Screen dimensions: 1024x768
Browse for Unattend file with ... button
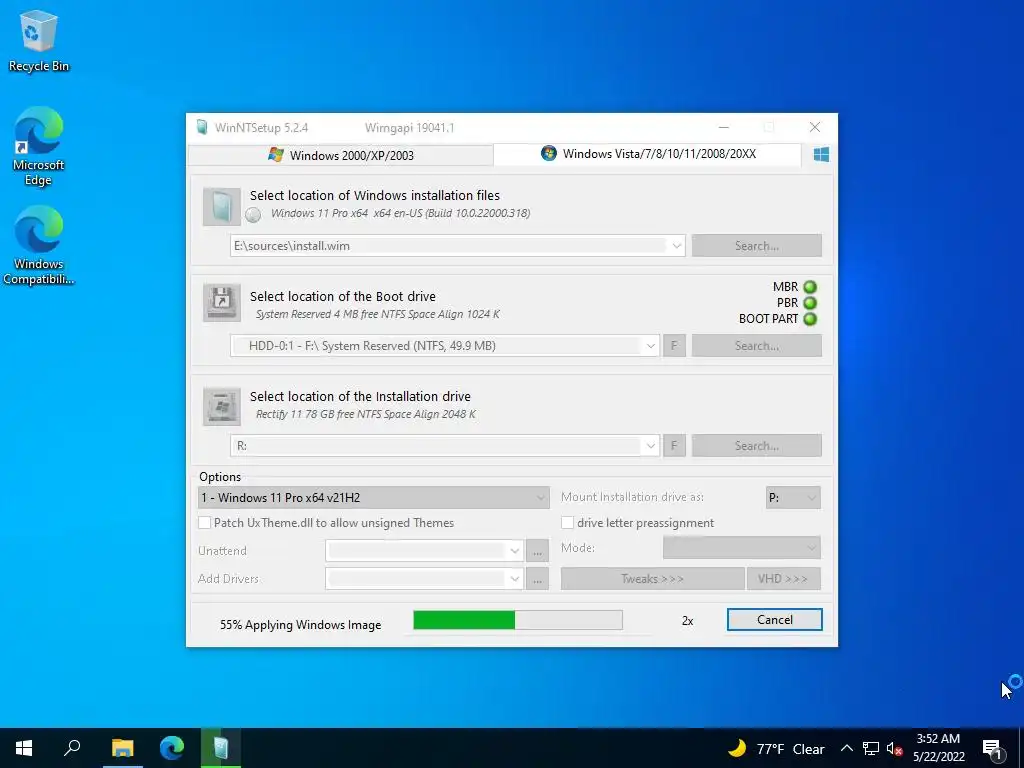pyautogui.click(x=537, y=551)
